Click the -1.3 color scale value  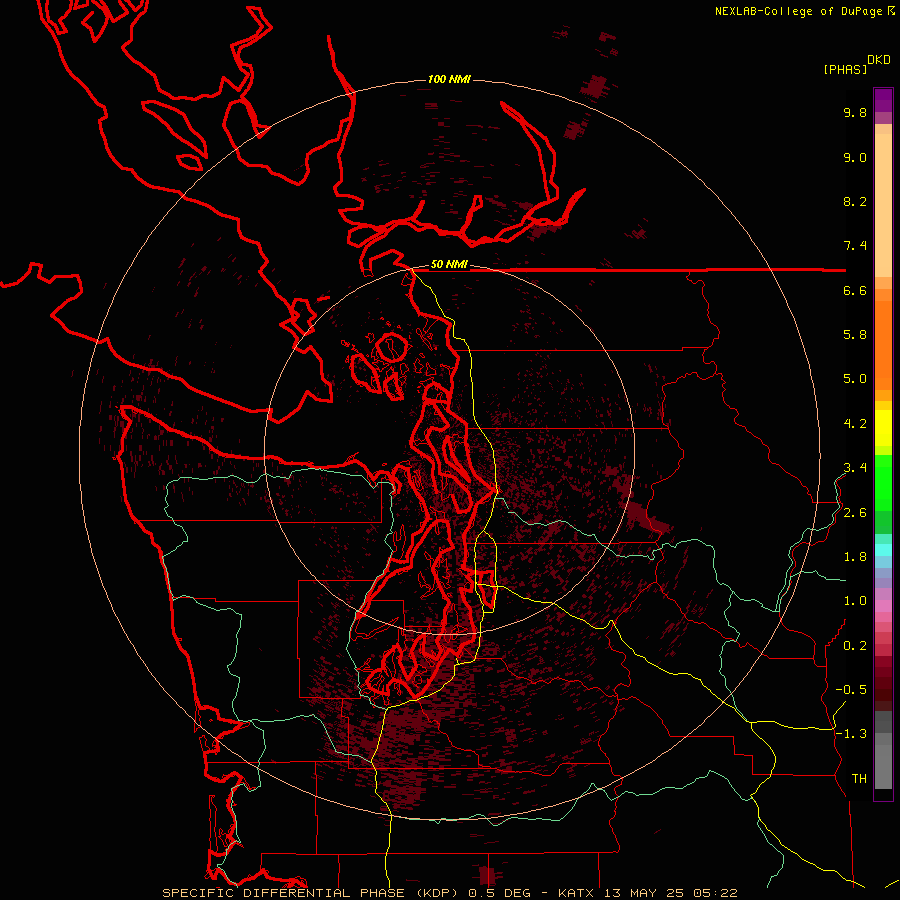(851, 734)
